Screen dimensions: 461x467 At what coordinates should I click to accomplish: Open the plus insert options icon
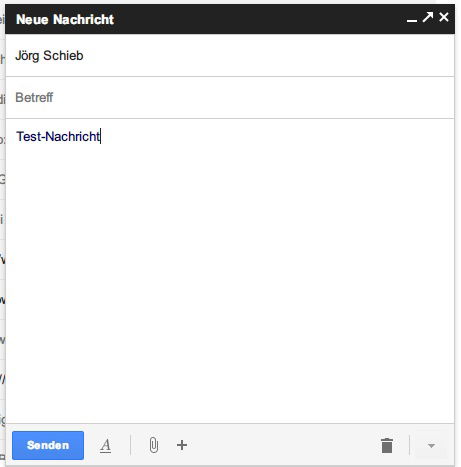tap(182, 445)
